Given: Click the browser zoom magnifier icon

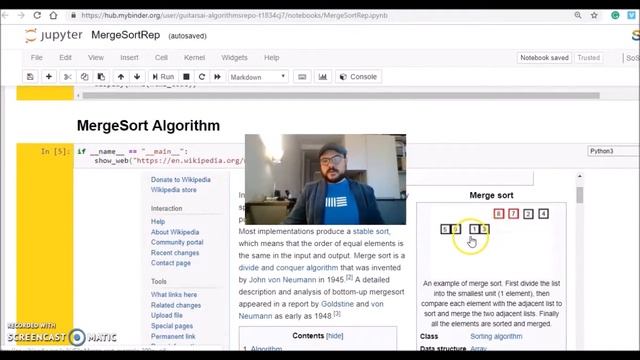Looking at the screenshot, I should (x=578, y=16).
